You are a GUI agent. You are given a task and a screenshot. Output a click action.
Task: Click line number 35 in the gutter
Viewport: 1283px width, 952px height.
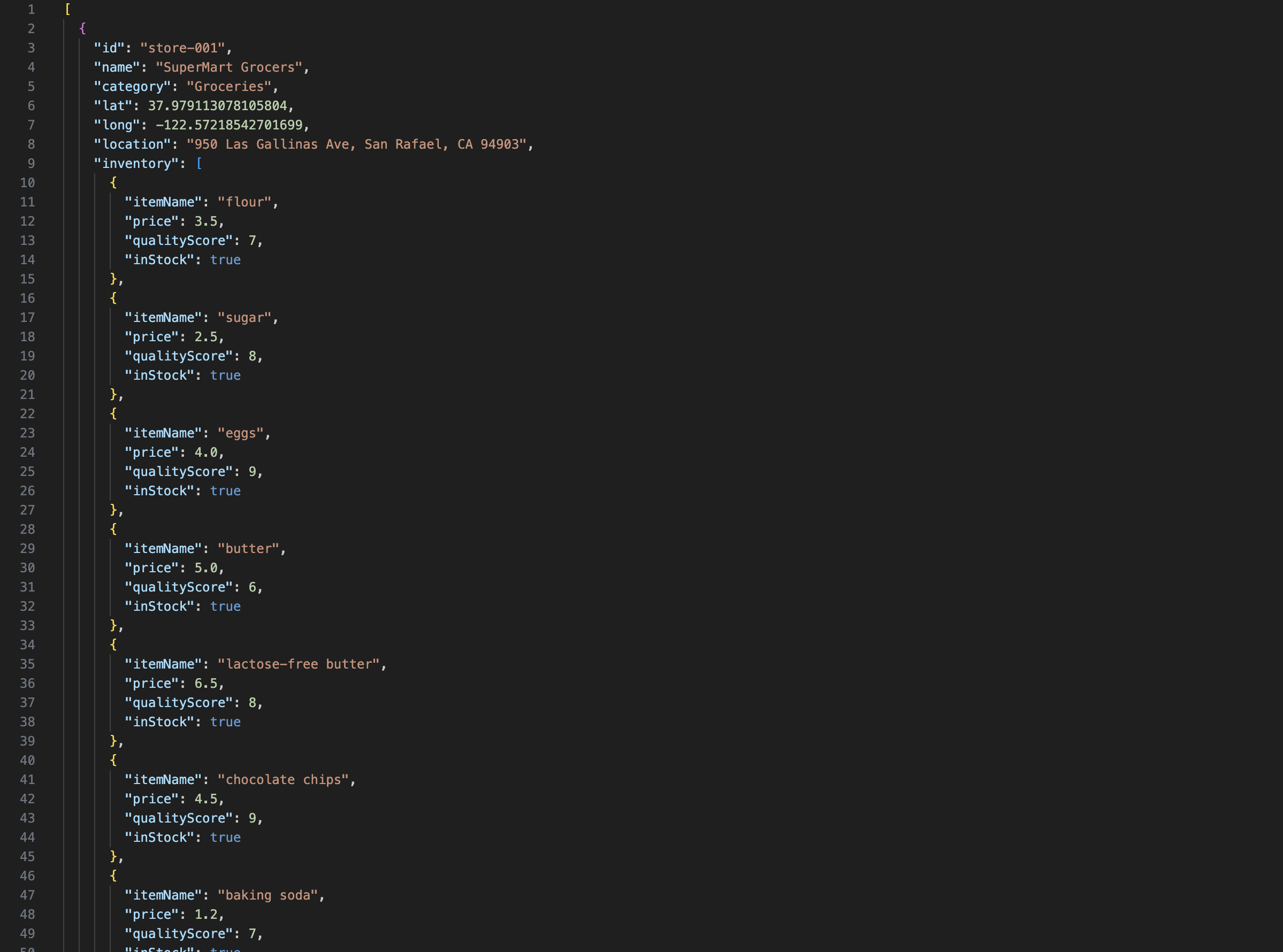27,664
